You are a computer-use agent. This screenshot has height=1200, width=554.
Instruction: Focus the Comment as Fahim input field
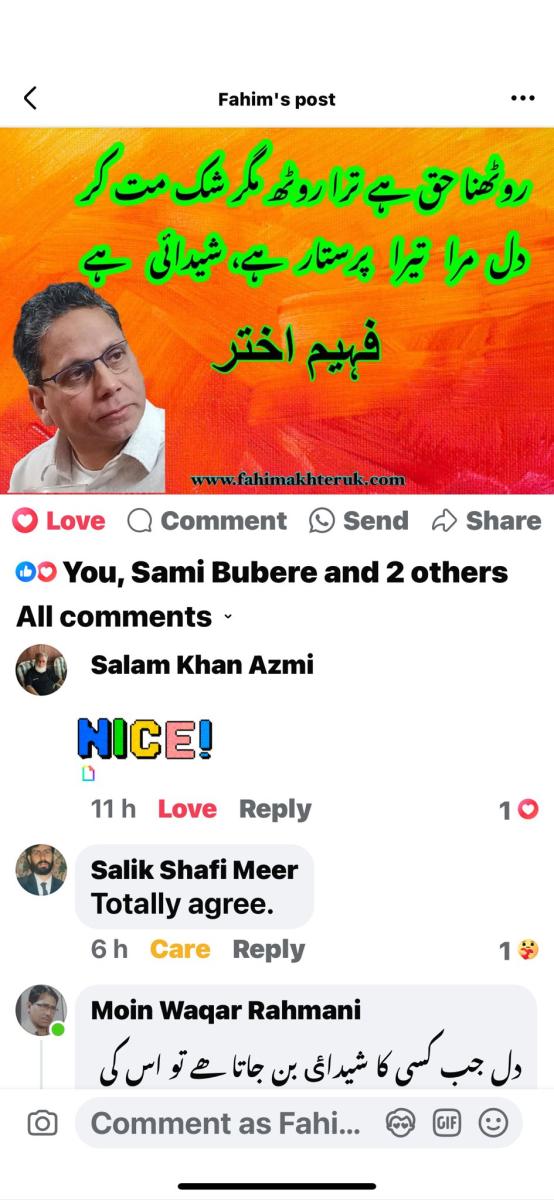[225, 1123]
